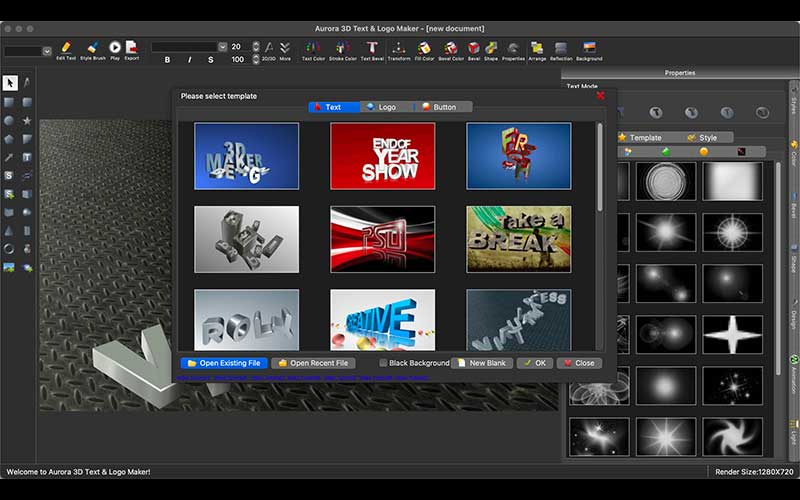Select the arrow pointer tool
800x500 pixels.
click(10, 83)
